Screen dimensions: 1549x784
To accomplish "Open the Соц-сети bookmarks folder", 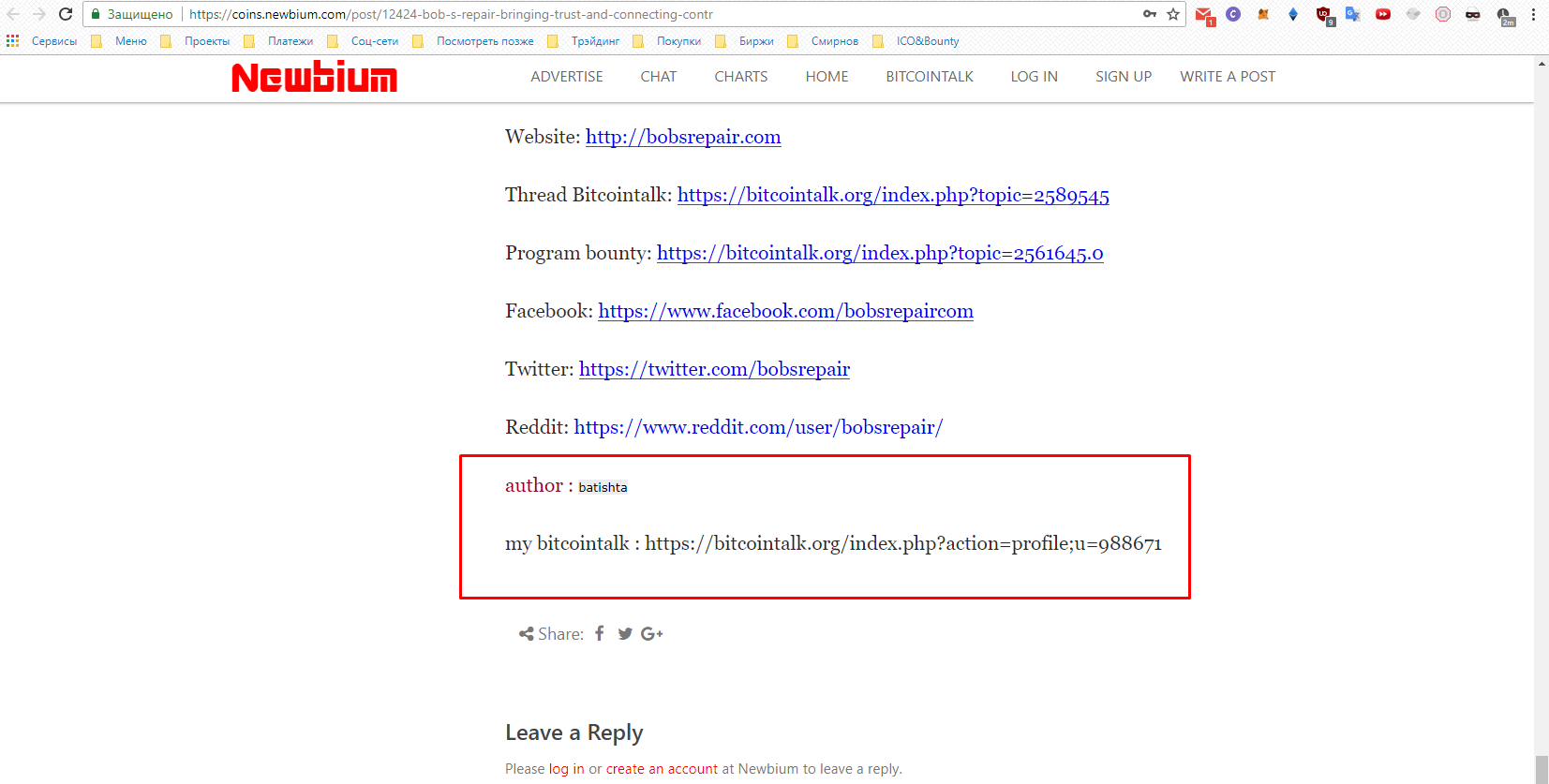I will pyautogui.click(x=363, y=41).
